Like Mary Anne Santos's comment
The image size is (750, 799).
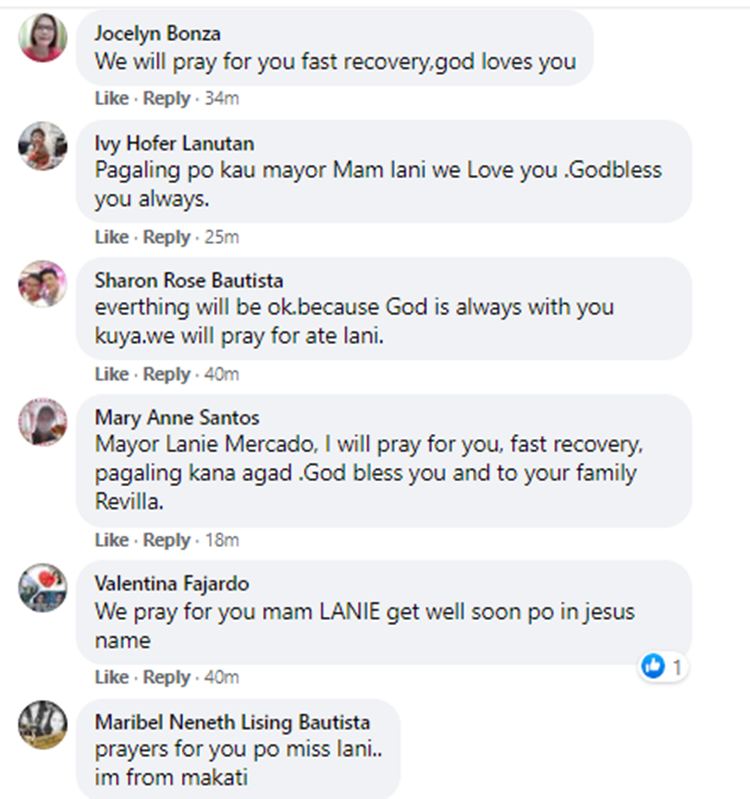point(111,540)
